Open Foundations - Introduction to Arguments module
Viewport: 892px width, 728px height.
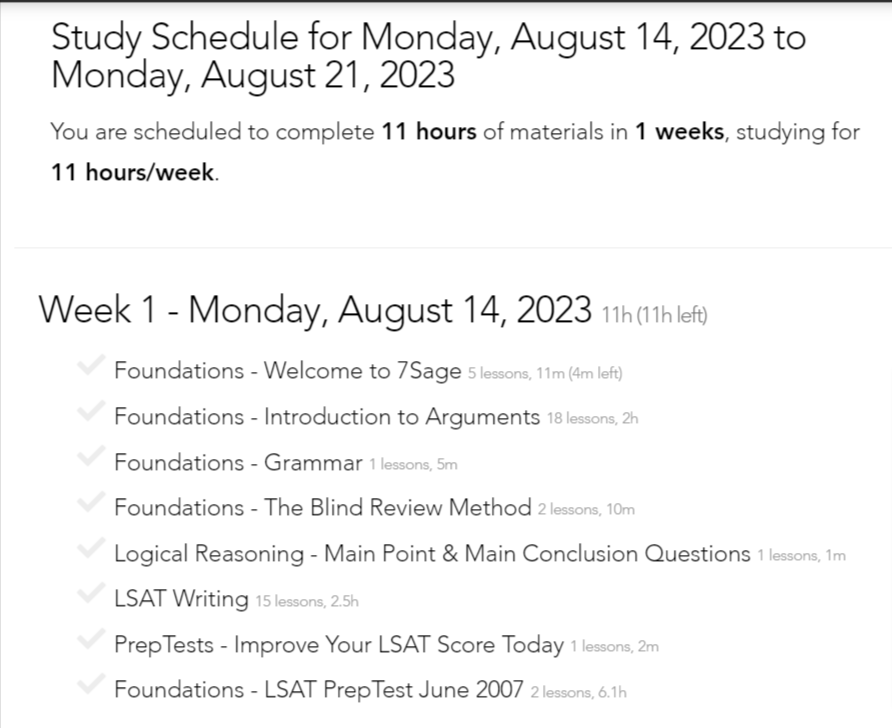click(326, 417)
